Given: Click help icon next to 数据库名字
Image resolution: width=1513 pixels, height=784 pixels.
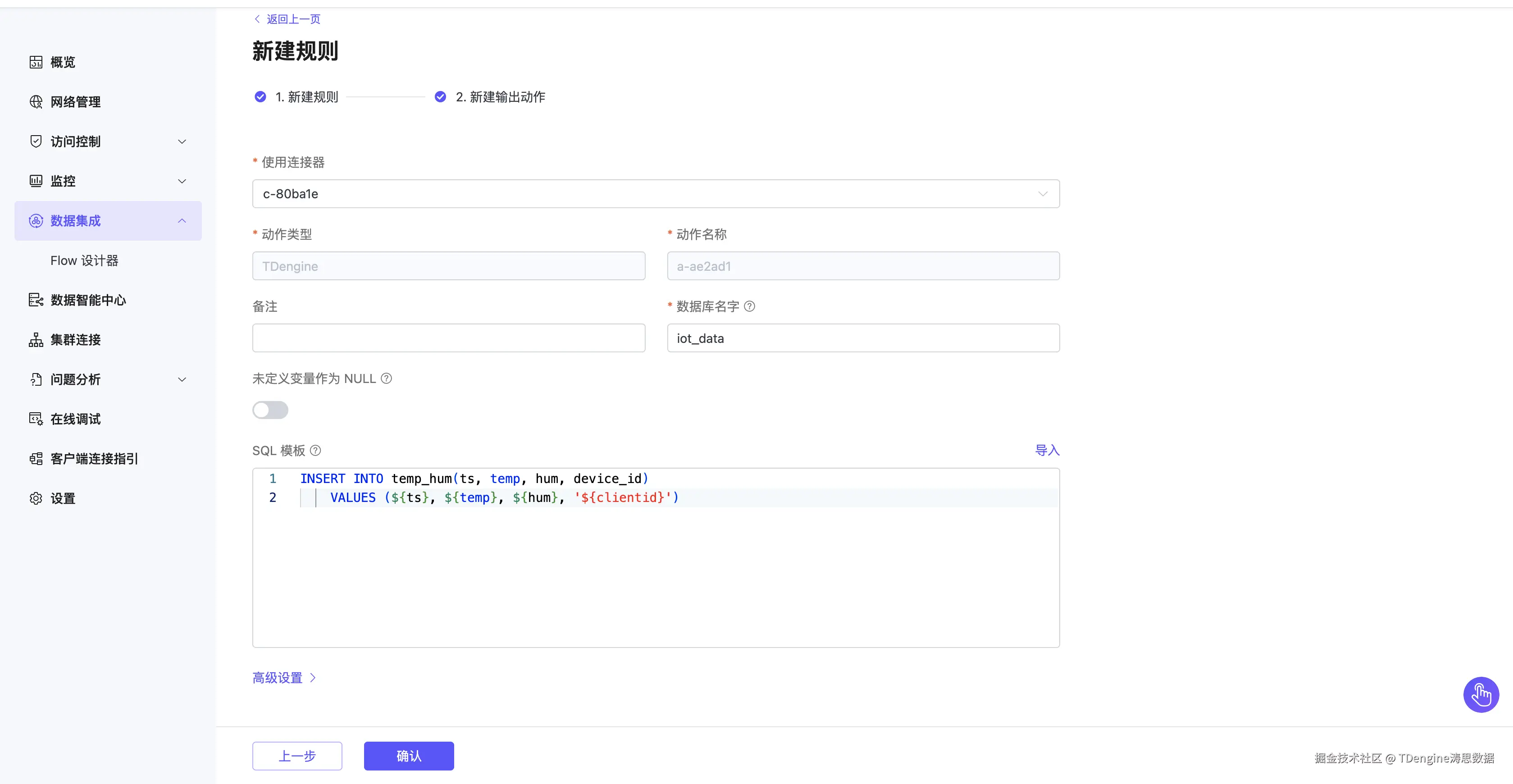Looking at the screenshot, I should [749, 306].
